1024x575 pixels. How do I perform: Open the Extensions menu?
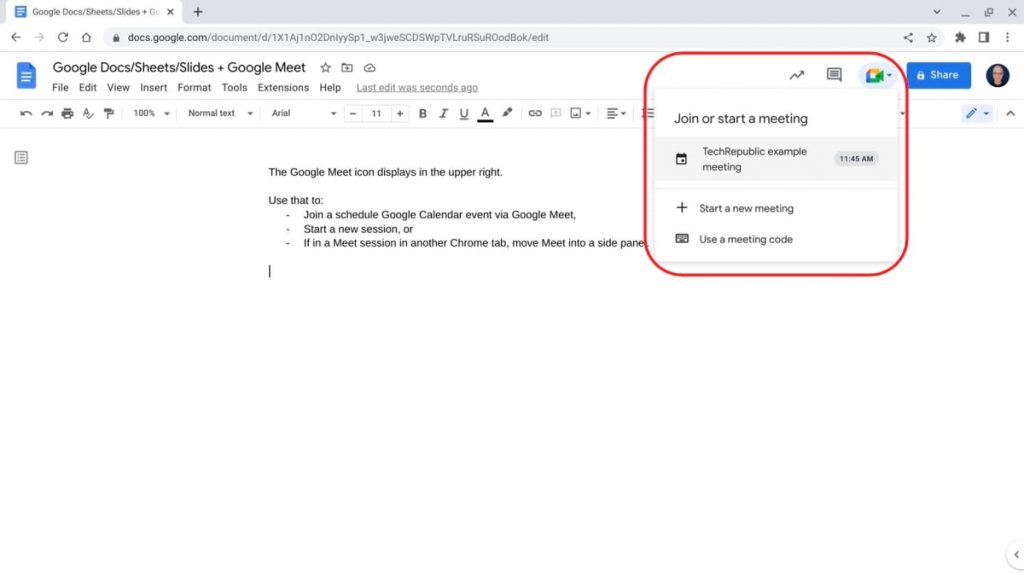click(283, 88)
